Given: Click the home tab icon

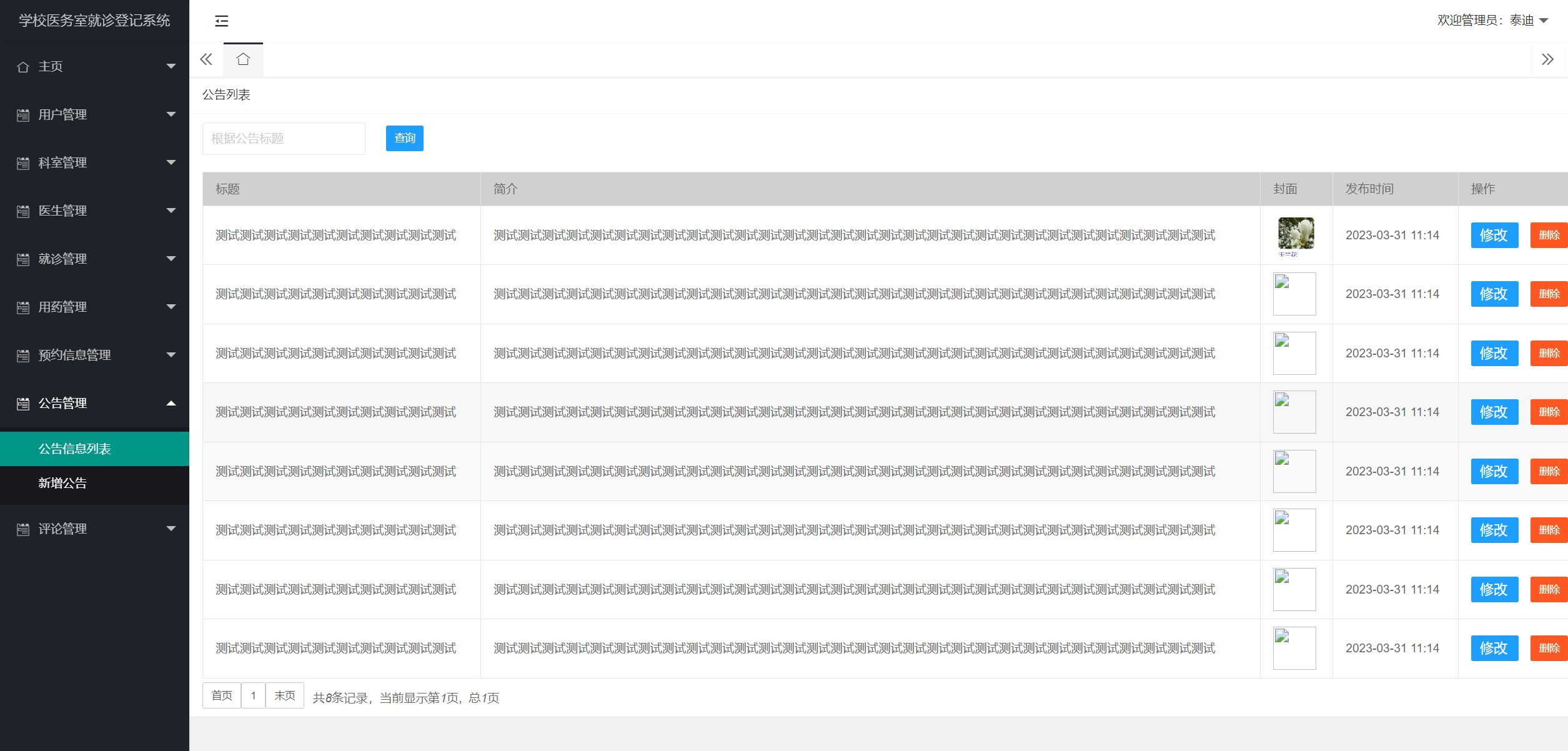Looking at the screenshot, I should click(243, 59).
